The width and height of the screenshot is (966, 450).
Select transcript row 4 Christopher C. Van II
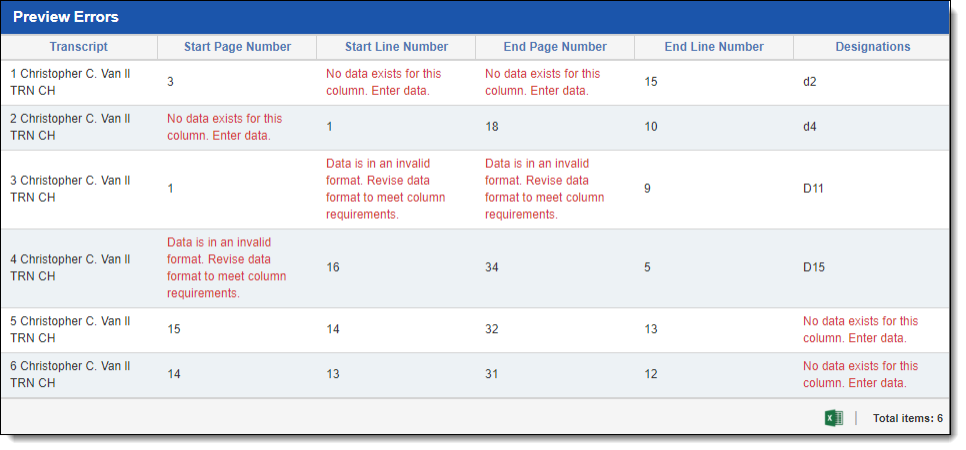pos(70,268)
